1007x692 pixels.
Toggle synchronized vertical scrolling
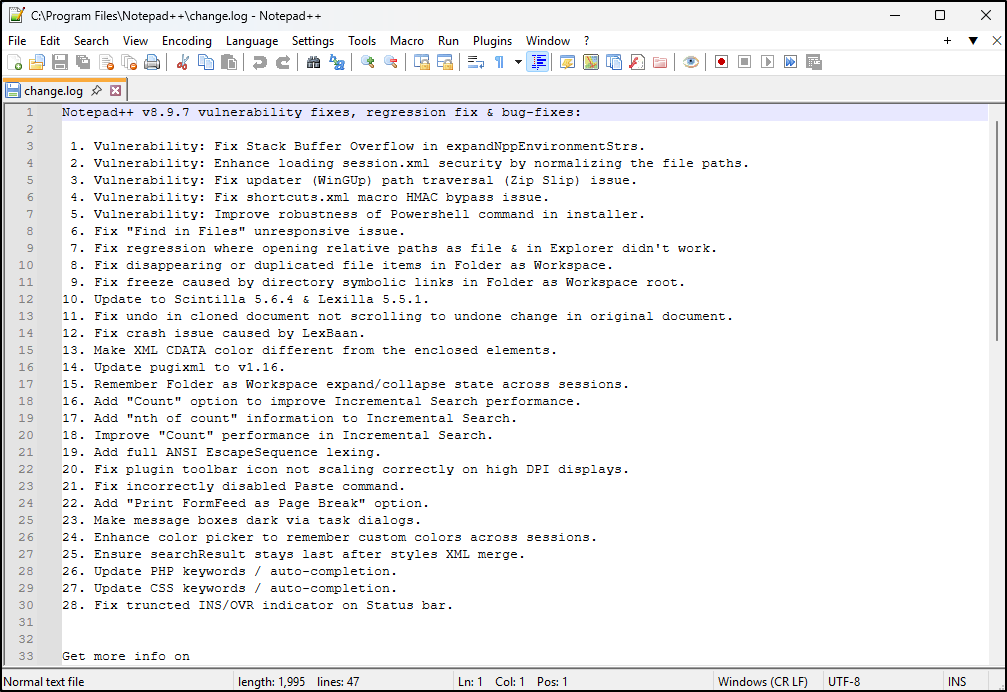coord(421,62)
